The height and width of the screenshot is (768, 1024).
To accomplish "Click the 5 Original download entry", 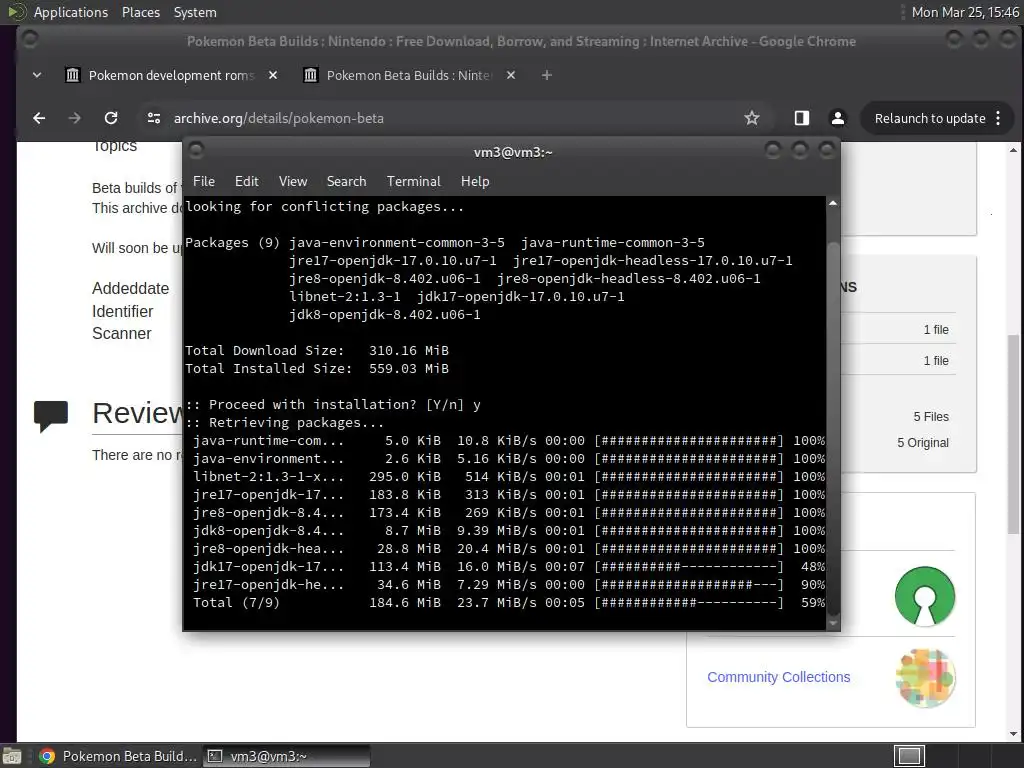I will coord(923,443).
